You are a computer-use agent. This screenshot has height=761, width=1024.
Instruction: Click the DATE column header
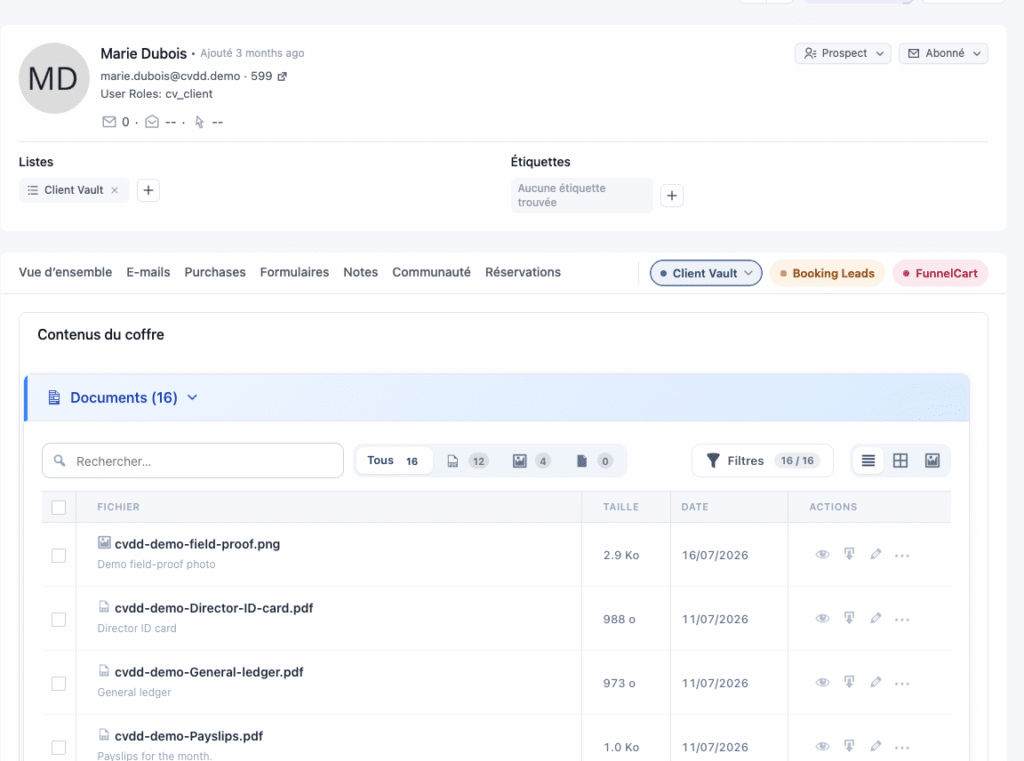(695, 507)
